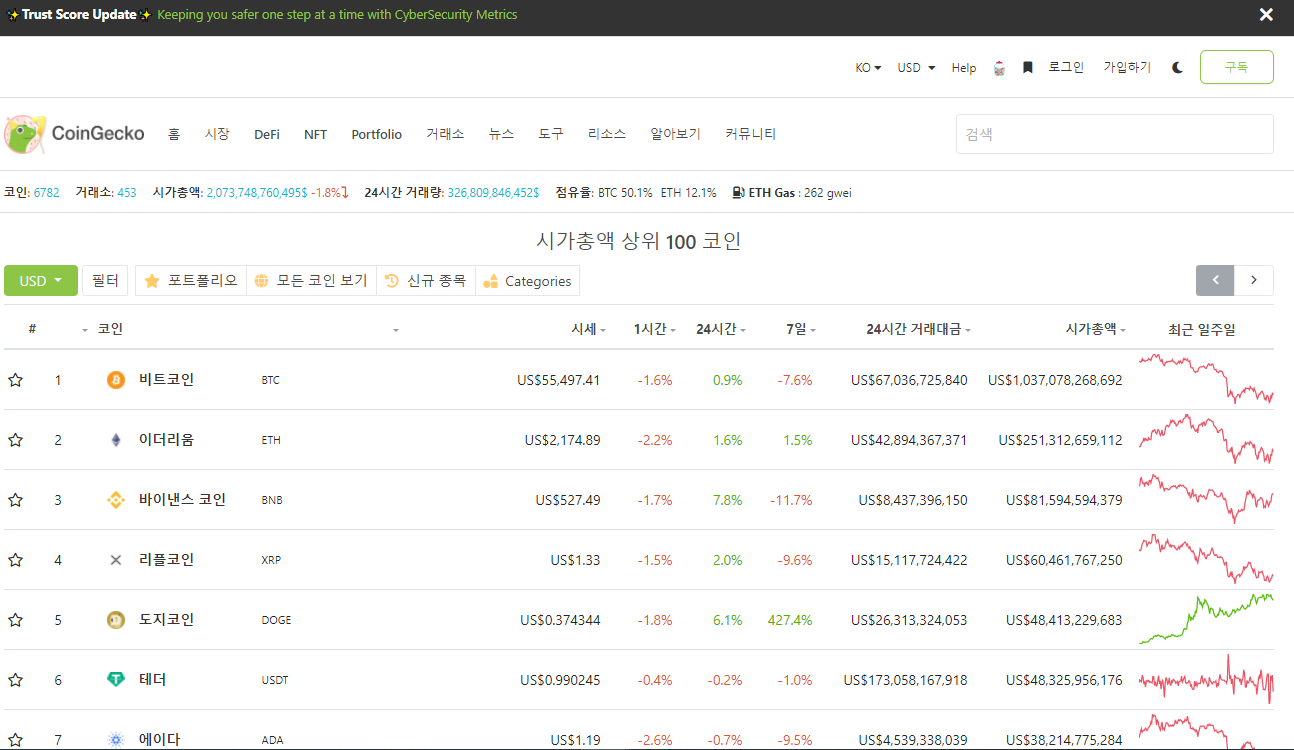The height and width of the screenshot is (750, 1294).
Task: Favorite 테더 with its star
Action: [15, 680]
